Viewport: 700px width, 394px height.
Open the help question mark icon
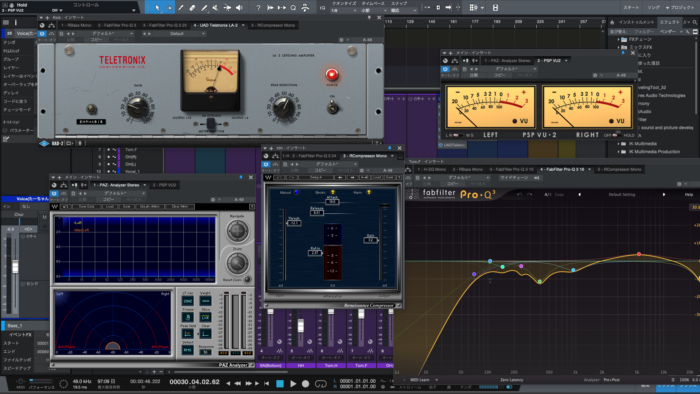coord(258,8)
